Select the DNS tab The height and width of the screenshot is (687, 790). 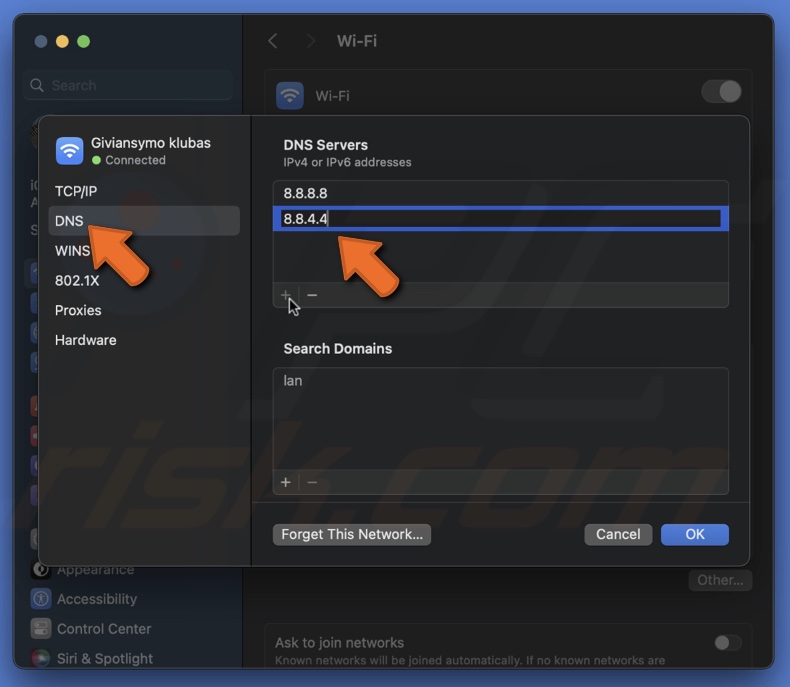pyautogui.click(x=144, y=221)
